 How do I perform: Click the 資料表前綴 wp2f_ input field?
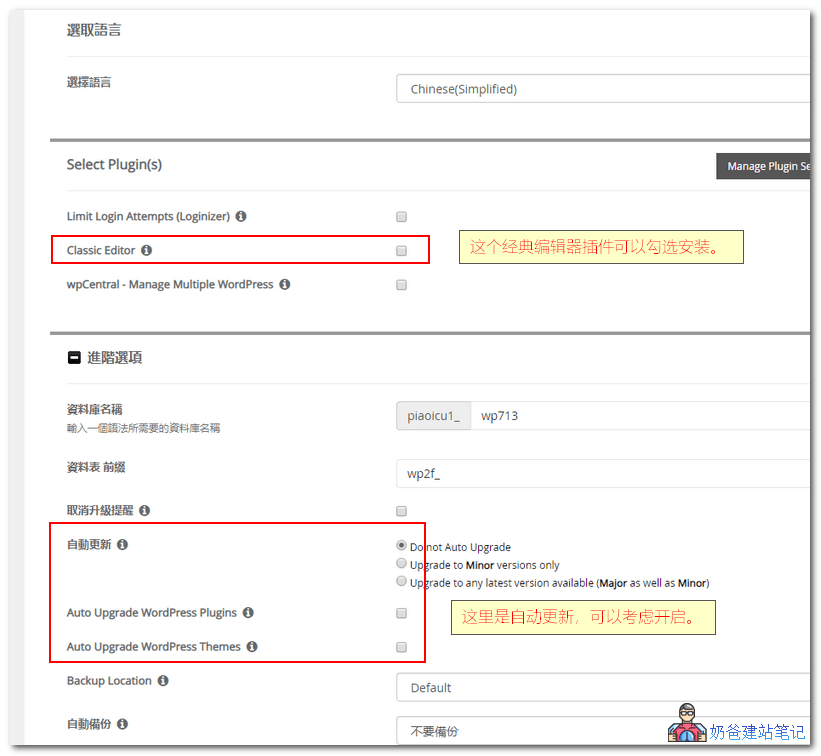pos(602,473)
